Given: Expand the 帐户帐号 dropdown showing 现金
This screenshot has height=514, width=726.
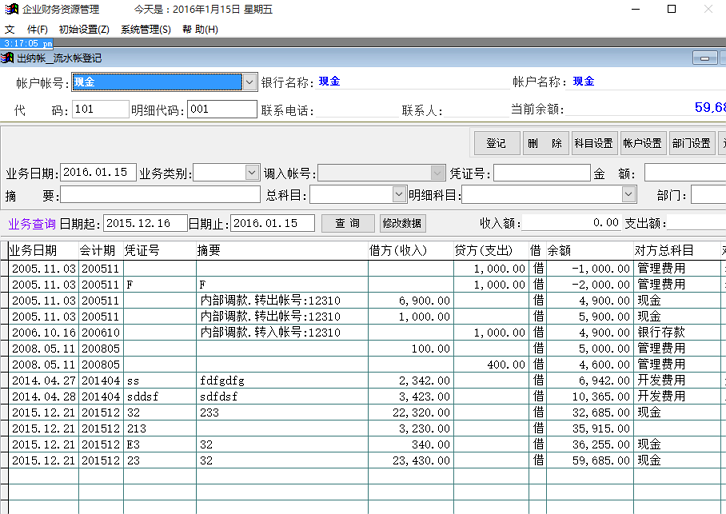Looking at the screenshot, I should pyautogui.click(x=250, y=82).
